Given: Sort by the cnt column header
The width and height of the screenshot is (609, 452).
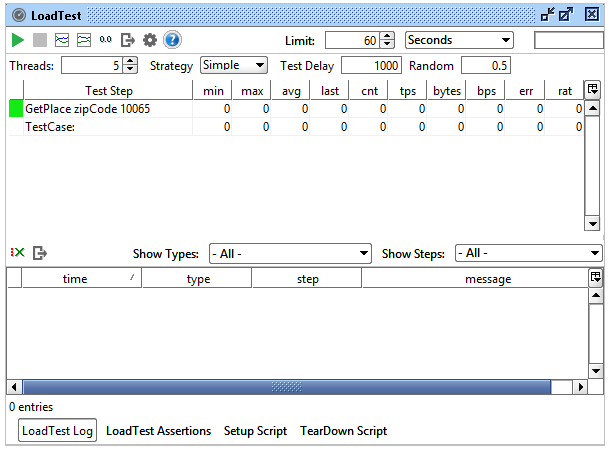Looking at the screenshot, I should coord(369,90).
